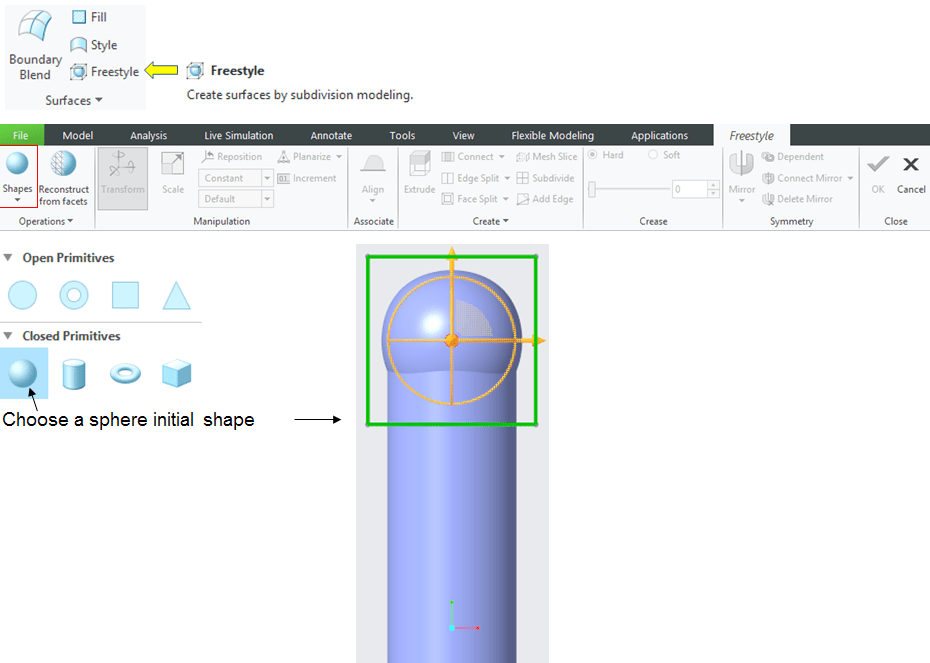
Task: Collapse the Open Primitives section
Action: tap(8, 258)
